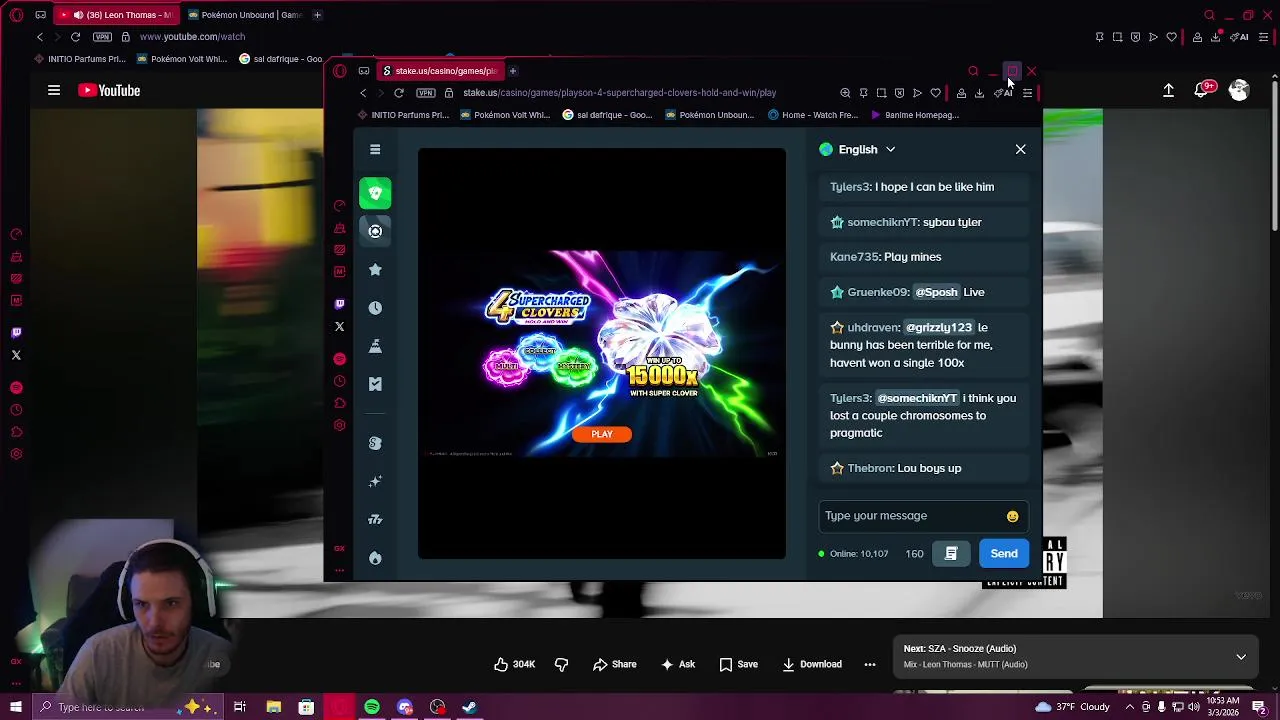Open X in Stake window's Opera sidebar
The width and height of the screenshot is (1280, 720).
click(x=339, y=327)
